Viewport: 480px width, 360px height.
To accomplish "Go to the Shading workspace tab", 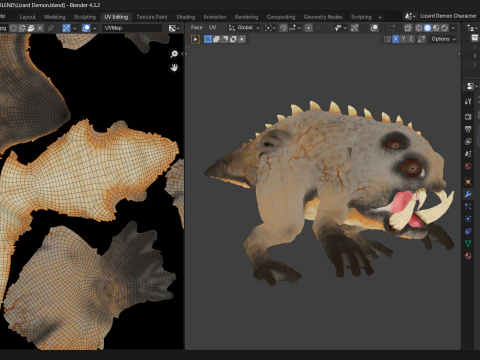I will point(186,17).
